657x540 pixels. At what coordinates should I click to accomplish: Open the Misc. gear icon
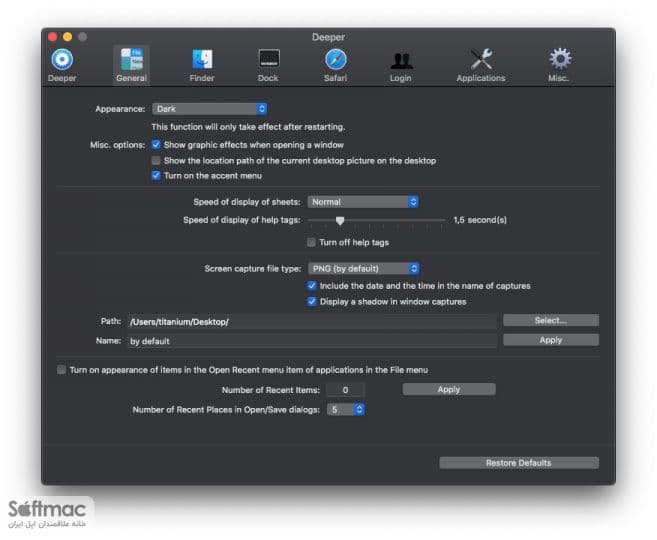point(559,65)
